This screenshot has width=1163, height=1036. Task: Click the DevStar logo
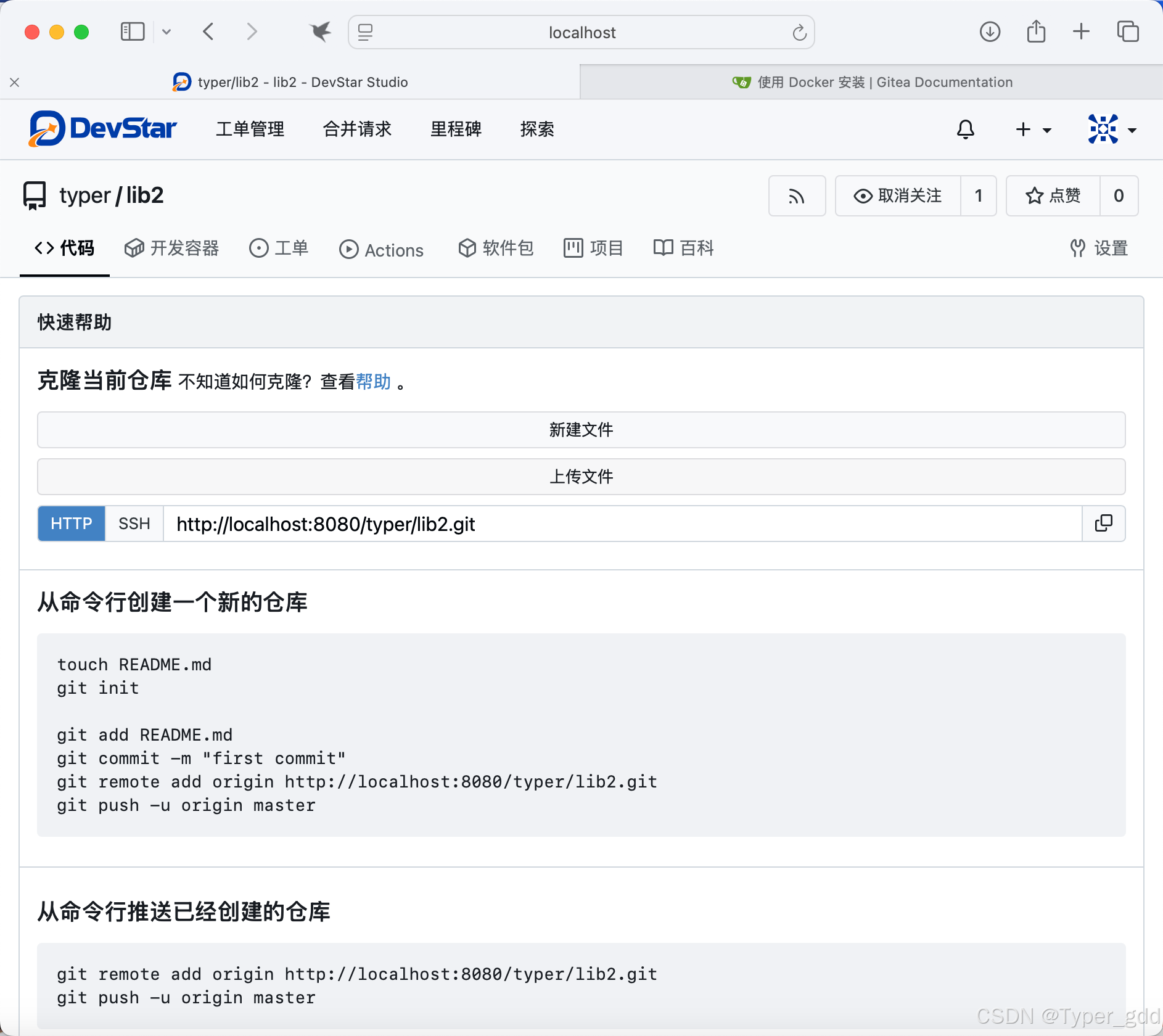[x=103, y=129]
